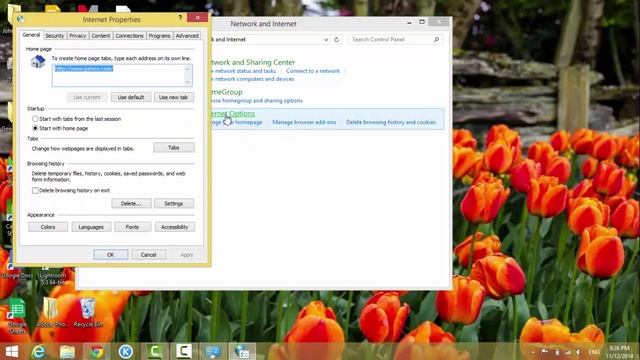Open the Privacy tab
Screen dimensions: 640x360
point(78,36)
